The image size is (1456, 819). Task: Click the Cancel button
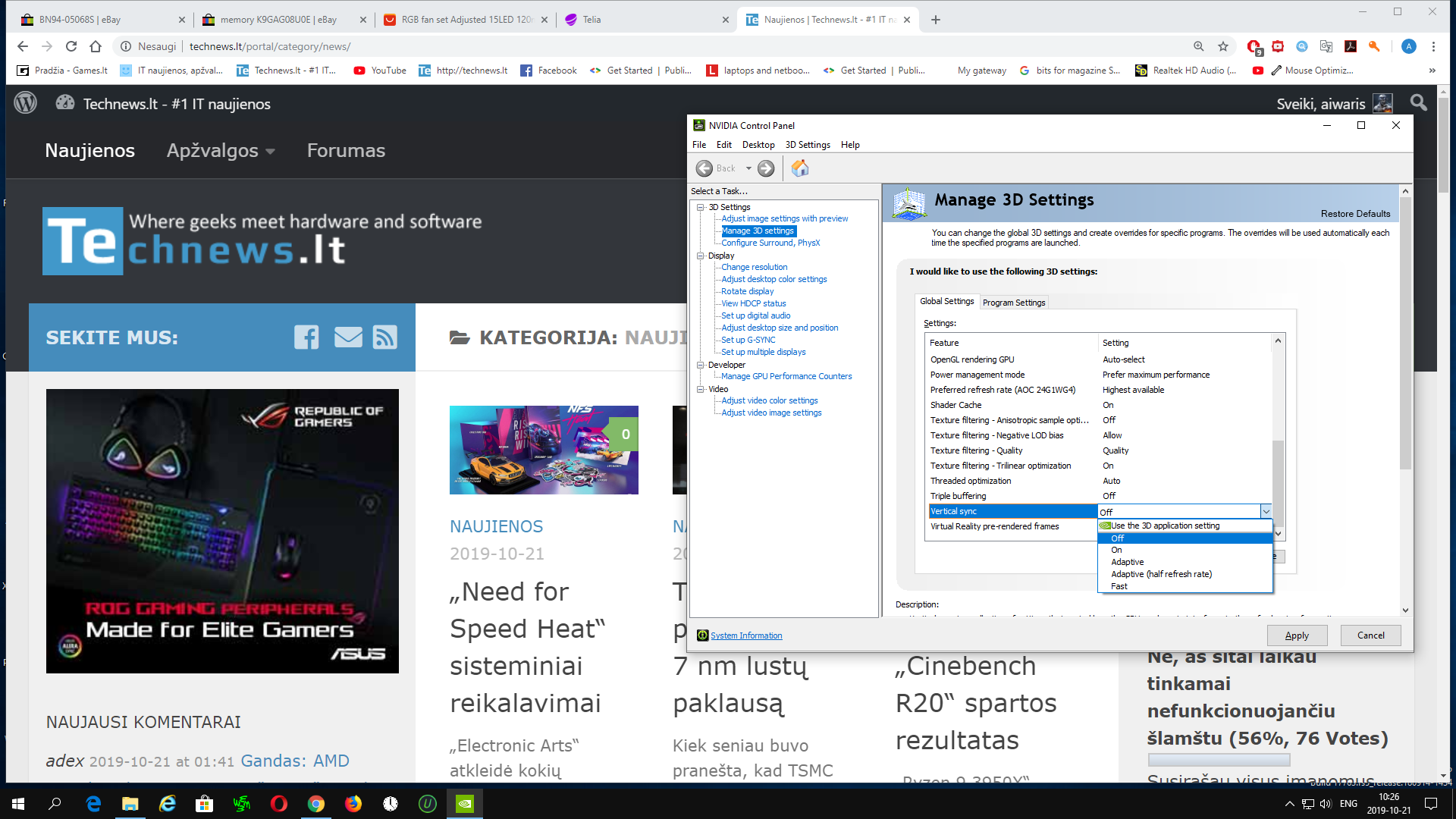(1370, 635)
